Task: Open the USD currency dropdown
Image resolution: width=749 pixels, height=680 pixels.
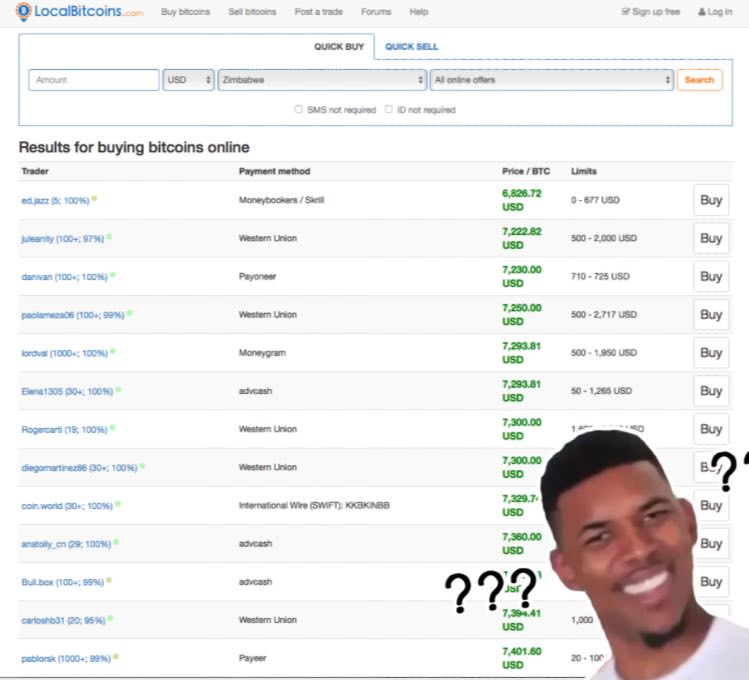Action: point(188,80)
